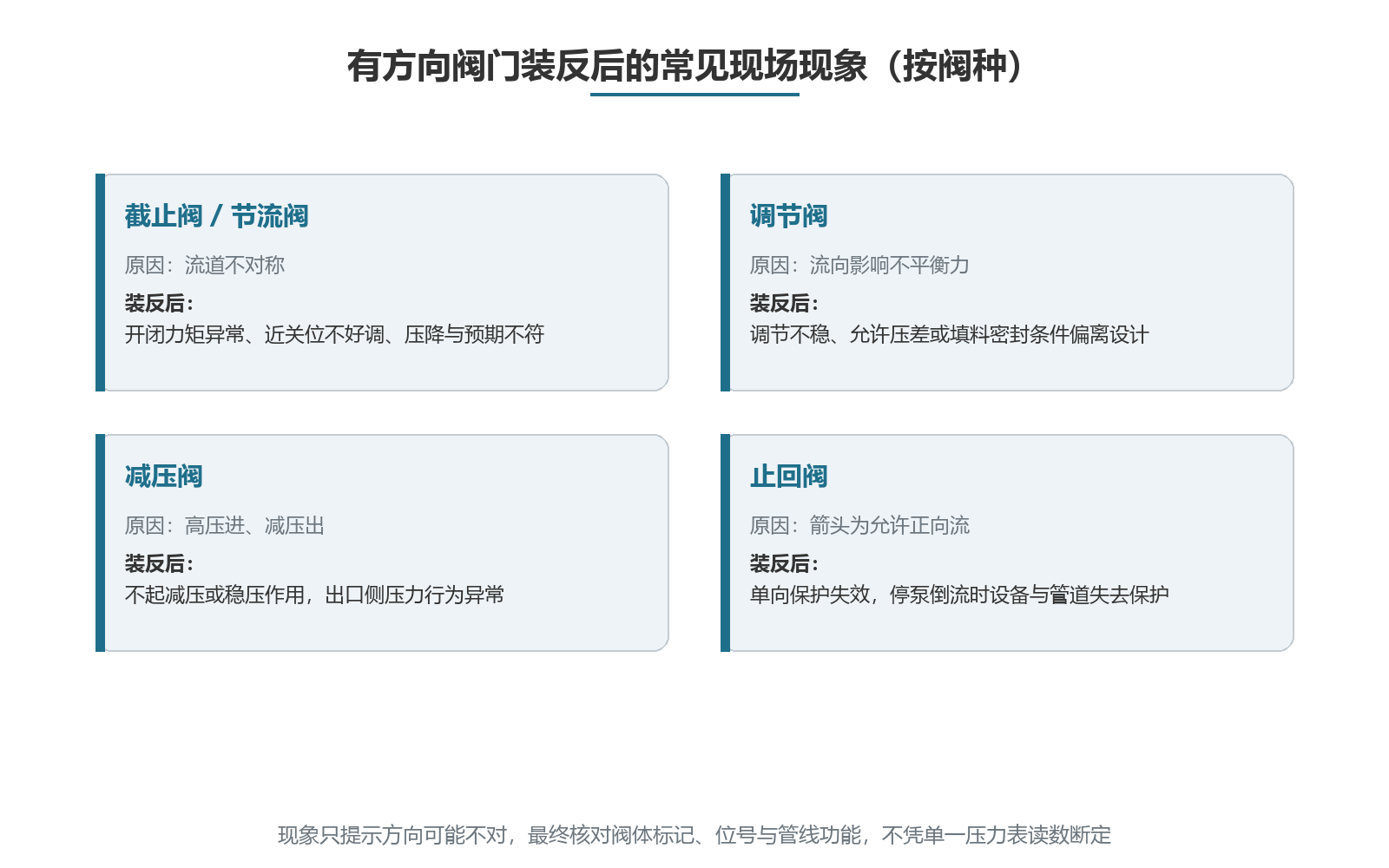
Task: Click the 止回阀 card heading
Action: (x=788, y=477)
